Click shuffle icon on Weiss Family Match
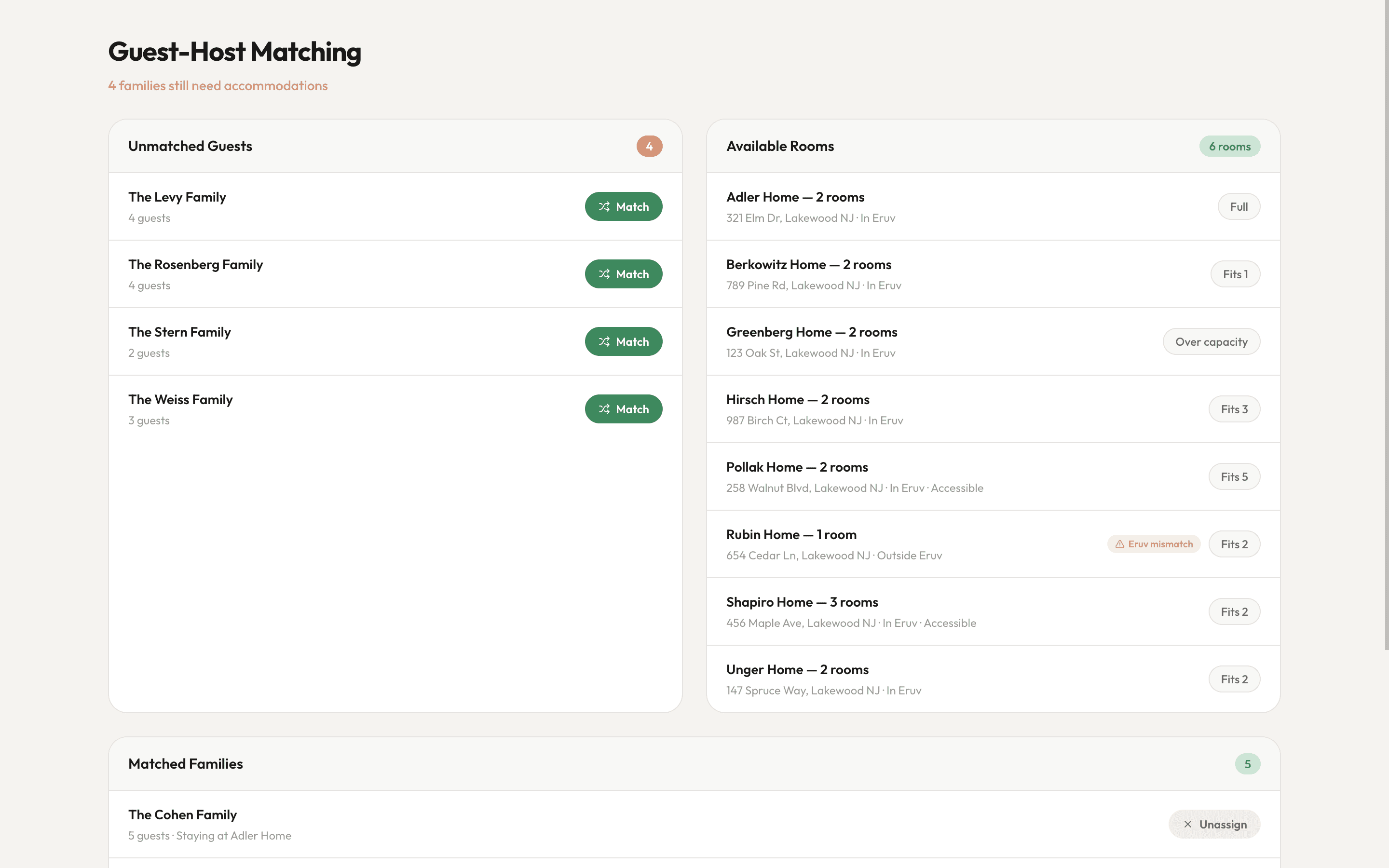The height and width of the screenshot is (868, 1389). [604, 409]
